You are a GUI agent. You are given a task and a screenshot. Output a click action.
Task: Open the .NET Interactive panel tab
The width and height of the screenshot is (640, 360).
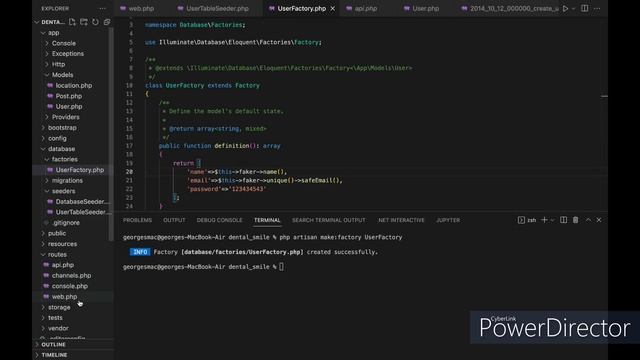click(x=401, y=220)
